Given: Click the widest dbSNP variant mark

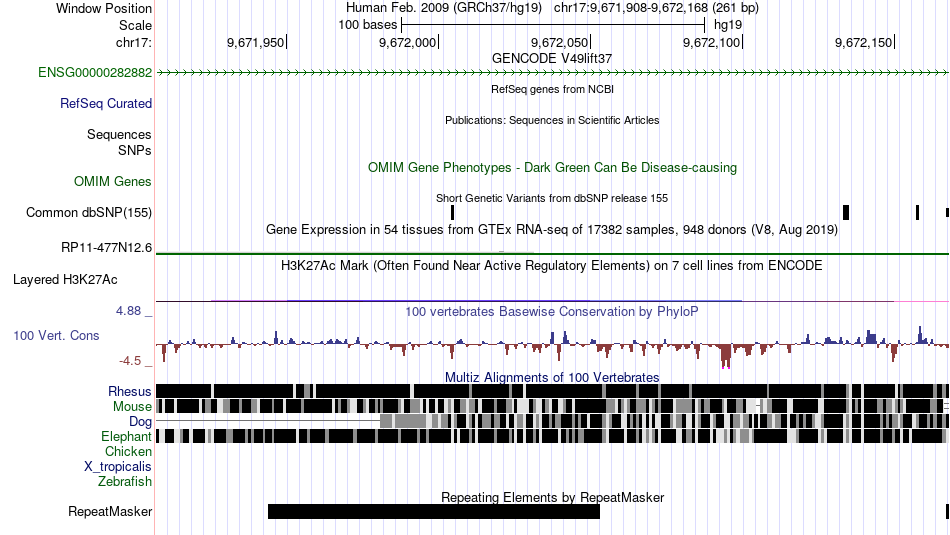Looking at the screenshot, I should click(846, 213).
